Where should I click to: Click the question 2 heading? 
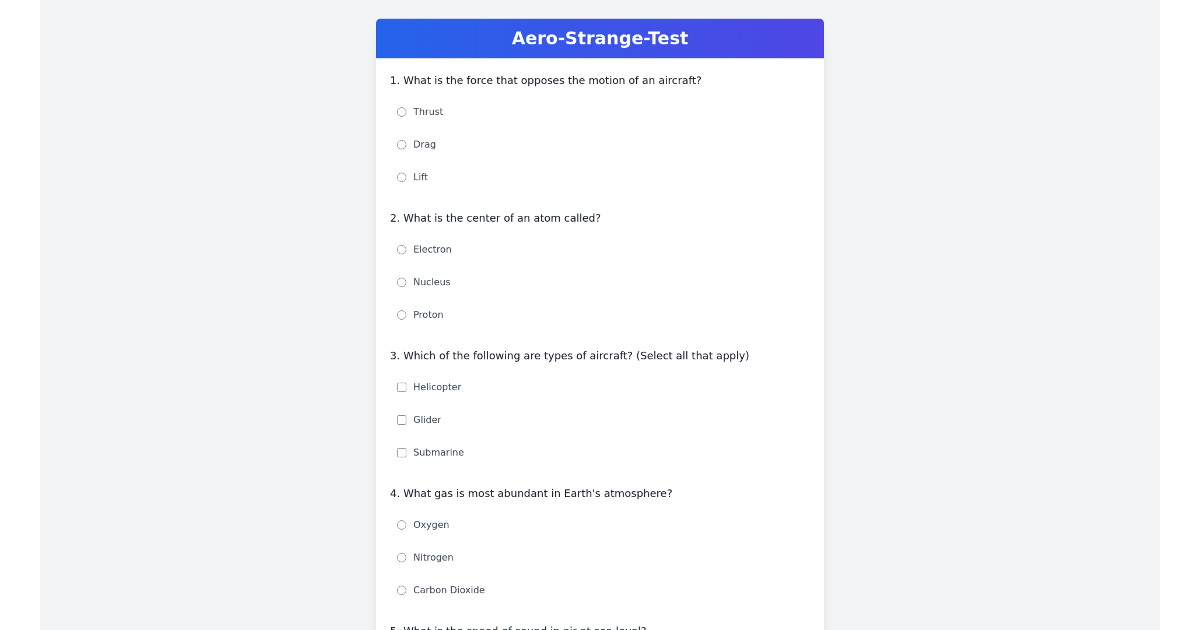[495, 218]
